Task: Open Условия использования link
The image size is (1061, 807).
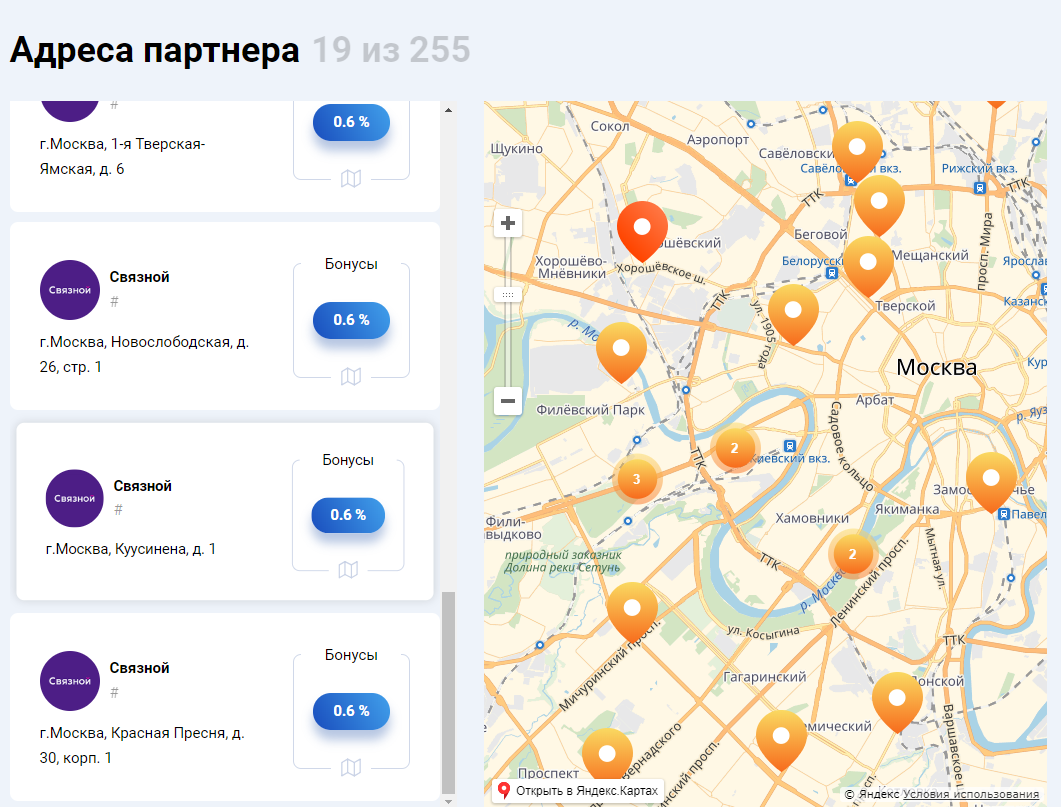Action: pos(971,794)
